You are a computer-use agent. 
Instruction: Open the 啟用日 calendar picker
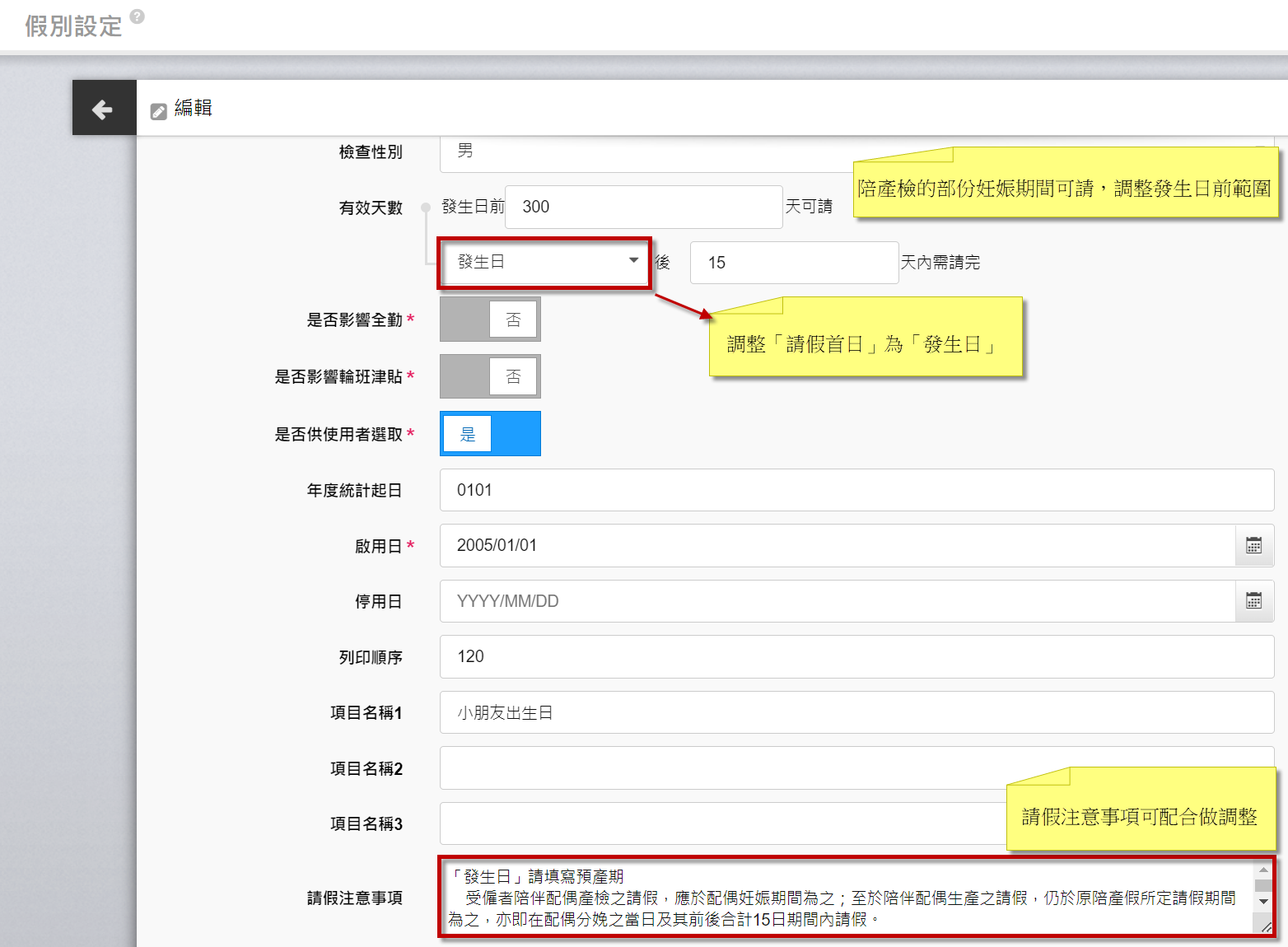1253,545
